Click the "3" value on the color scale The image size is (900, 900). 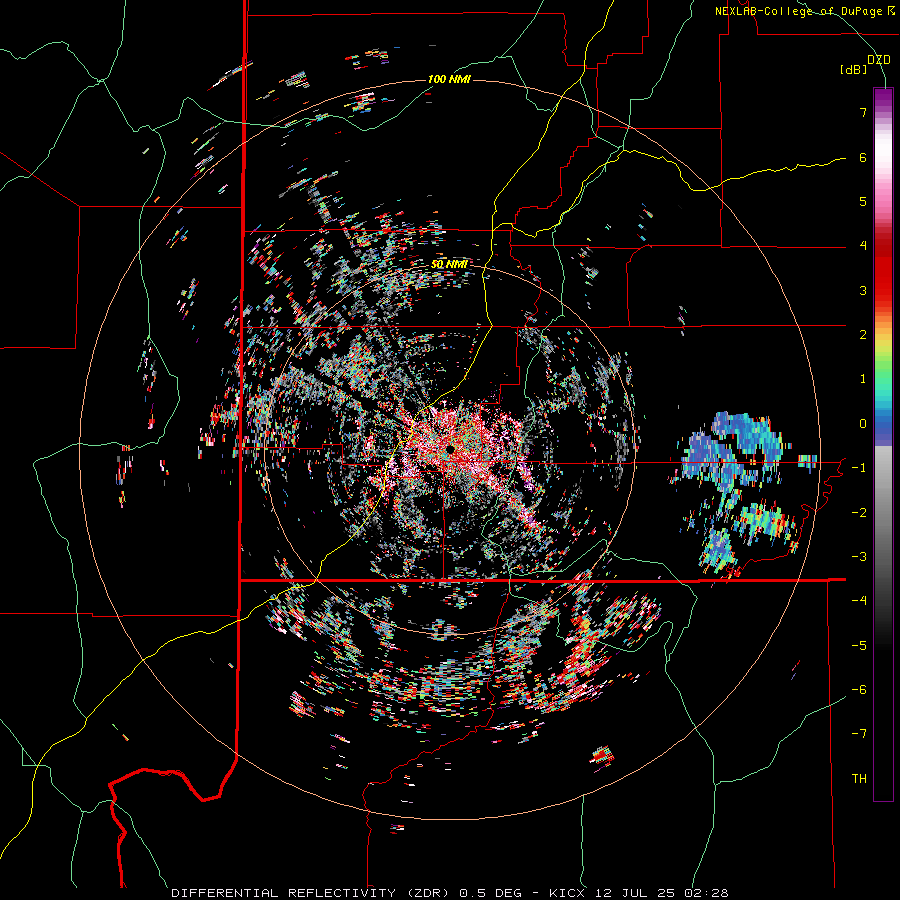point(863,290)
